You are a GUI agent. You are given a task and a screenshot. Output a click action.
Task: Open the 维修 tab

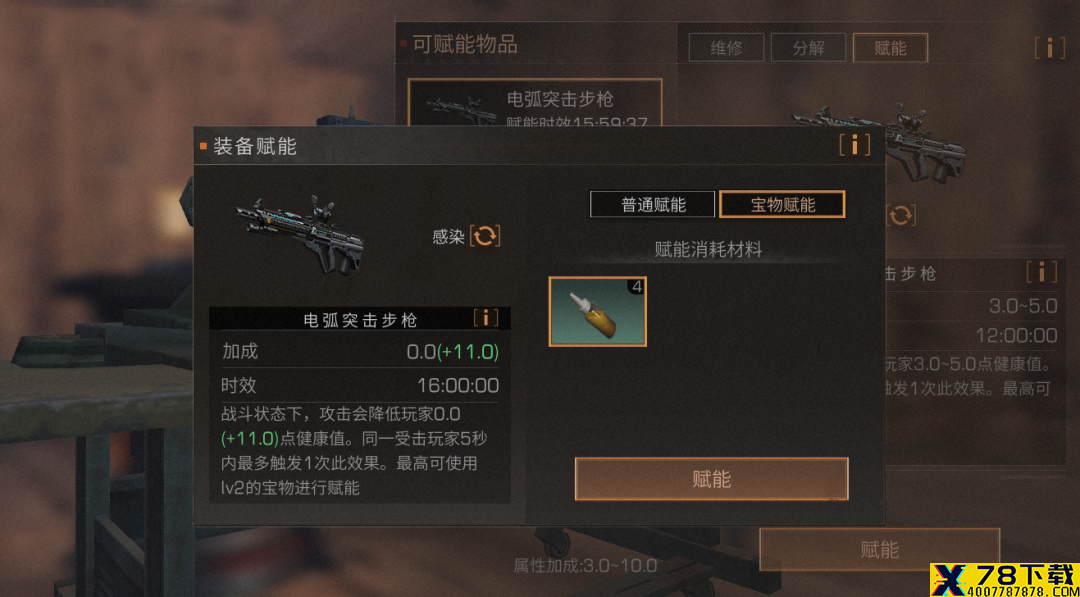click(x=727, y=48)
